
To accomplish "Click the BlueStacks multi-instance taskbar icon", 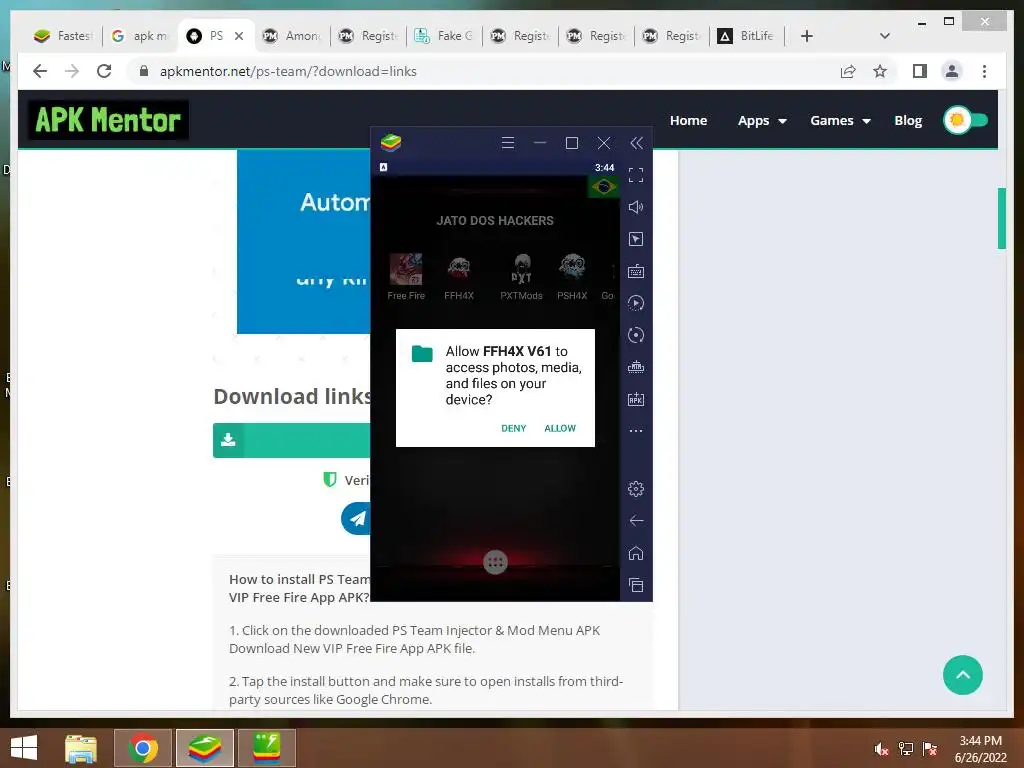I will 266,748.
